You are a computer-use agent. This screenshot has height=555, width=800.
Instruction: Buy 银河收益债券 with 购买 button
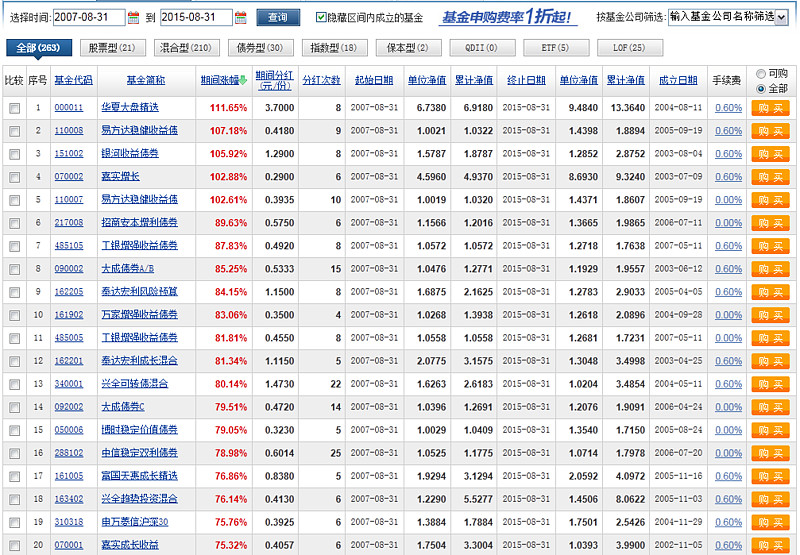pyautogui.click(x=770, y=154)
